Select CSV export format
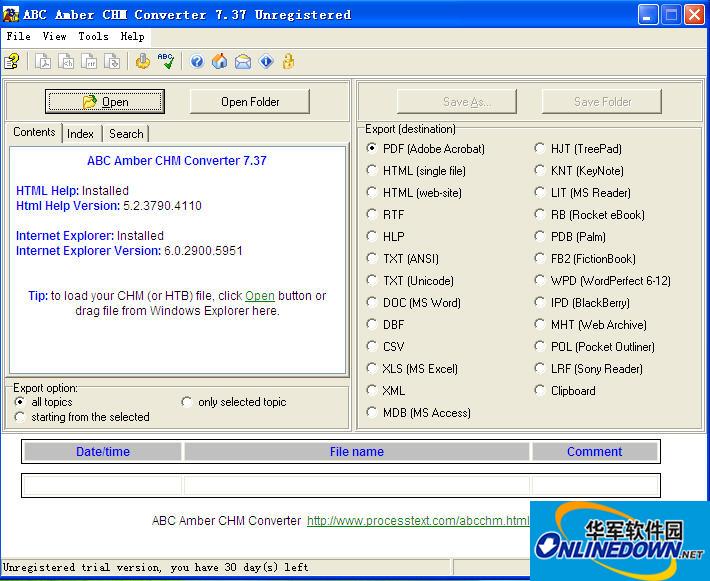The image size is (710, 581). tap(385, 346)
